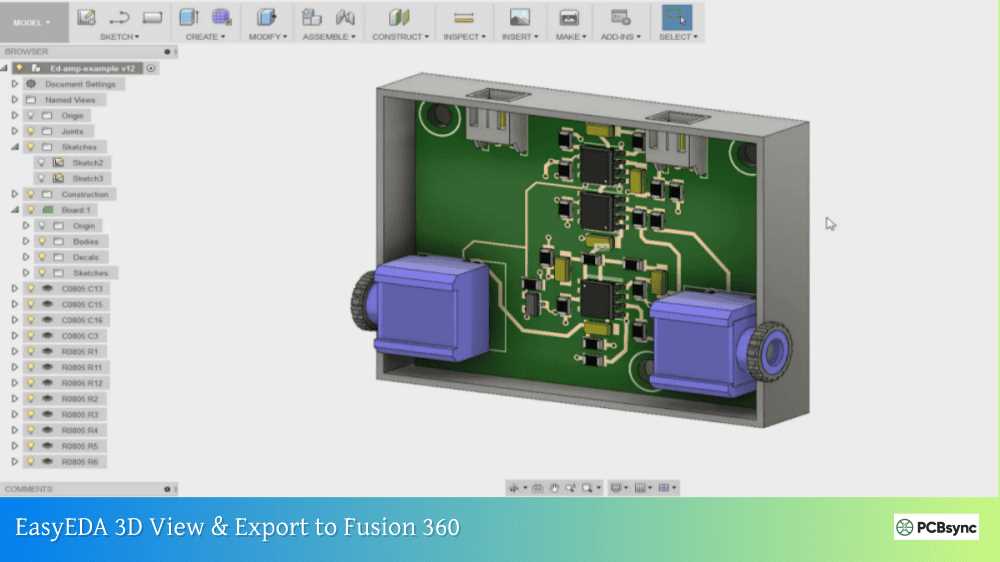This screenshot has width=1000, height=562.
Task: Expand the C0805 C15 component
Action: click(x=15, y=304)
